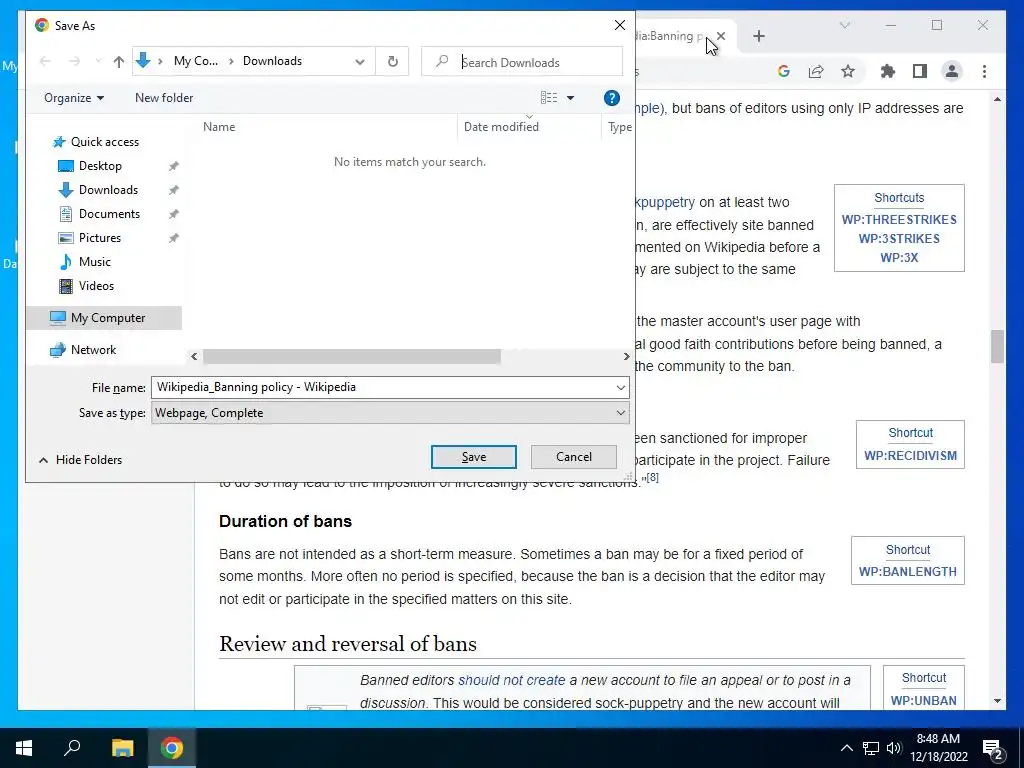Open the dialog help icon

[x=611, y=98]
